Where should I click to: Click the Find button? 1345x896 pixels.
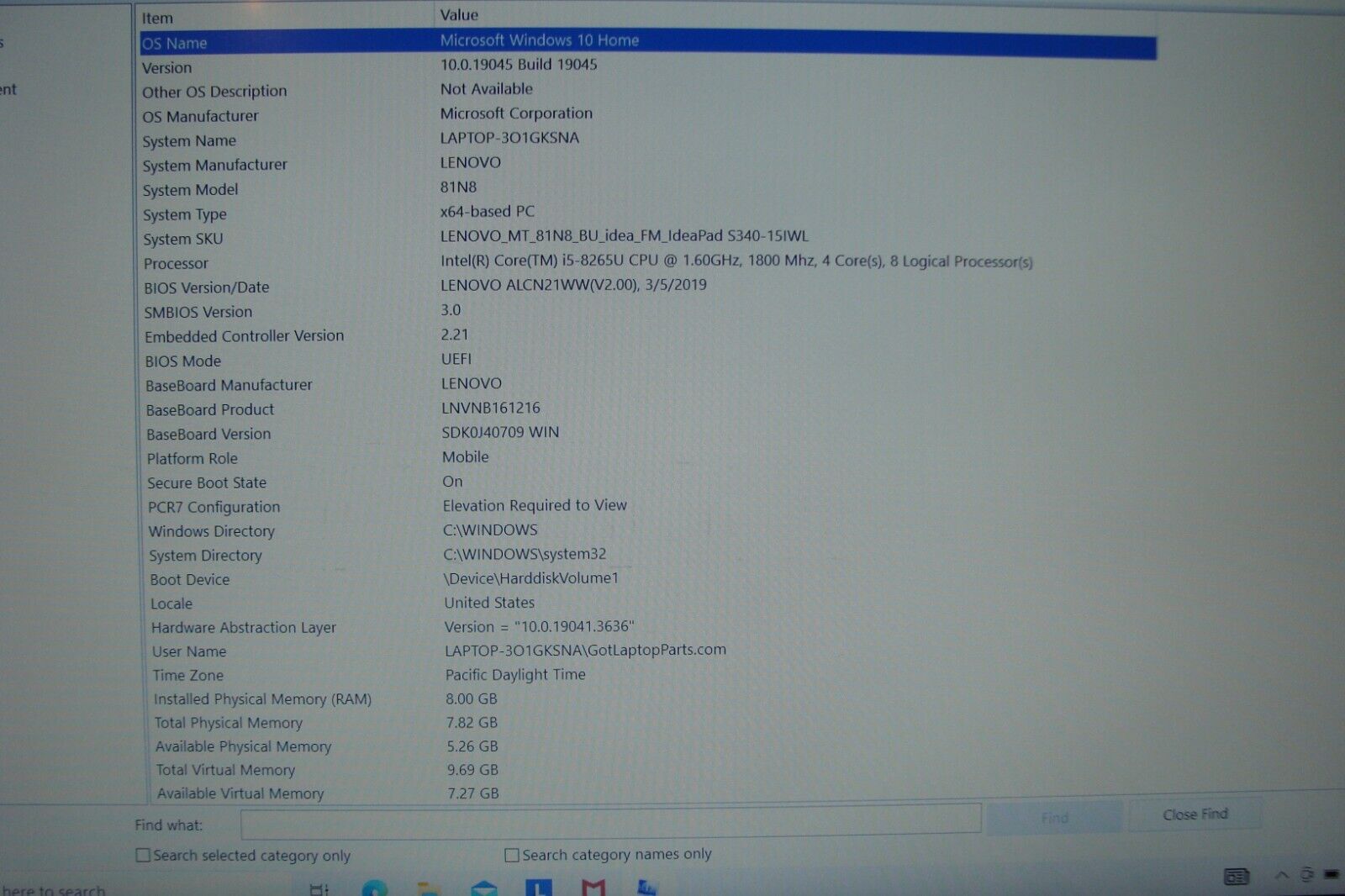(x=1054, y=818)
